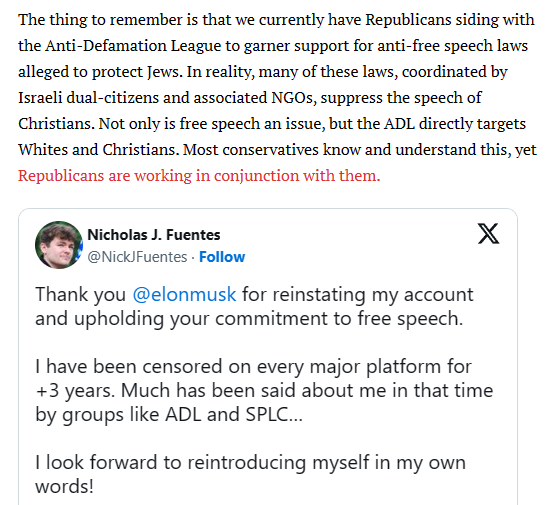This screenshot has width=547, height=505.
Task: Follow the red 'Republicans are working in conjunction' link
Action: point(199,175)
